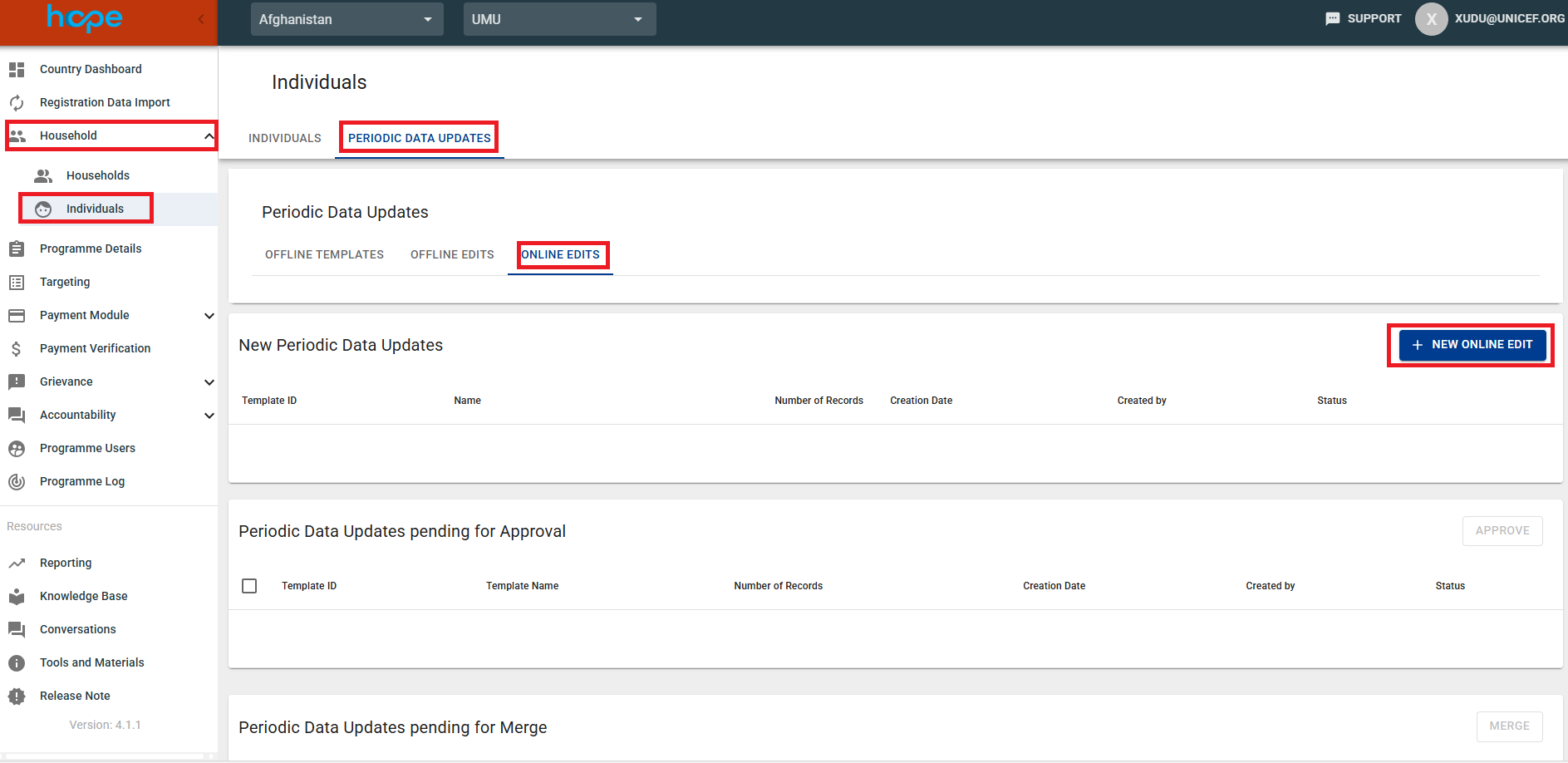The image size is (1568, 763).
Task: Expand the Payment Module submenu
Action: (x=209, y=316)
